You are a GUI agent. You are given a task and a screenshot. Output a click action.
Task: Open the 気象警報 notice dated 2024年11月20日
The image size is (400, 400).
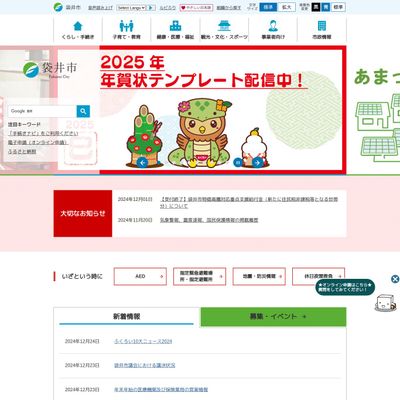pos(209,220)
